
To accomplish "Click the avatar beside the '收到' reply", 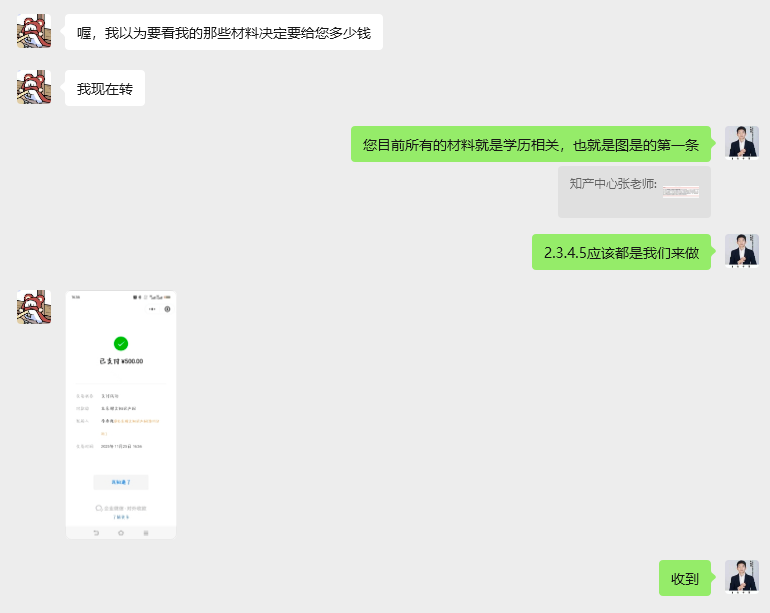I will 741,577.
